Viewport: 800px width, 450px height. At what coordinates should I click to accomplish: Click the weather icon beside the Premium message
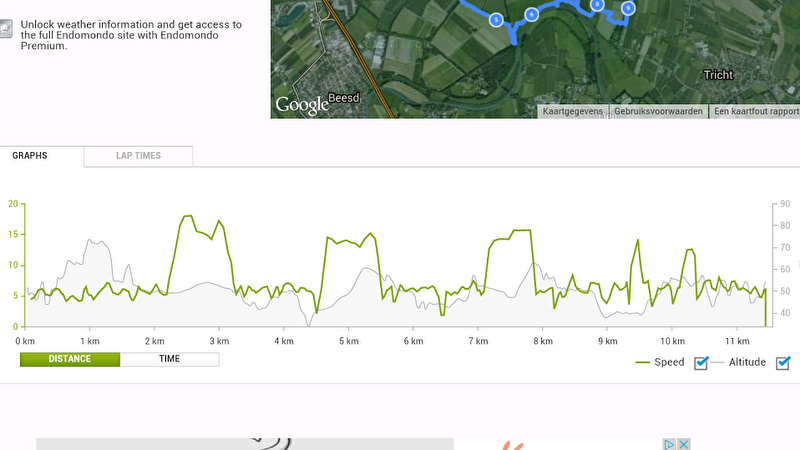click(5, 29)
